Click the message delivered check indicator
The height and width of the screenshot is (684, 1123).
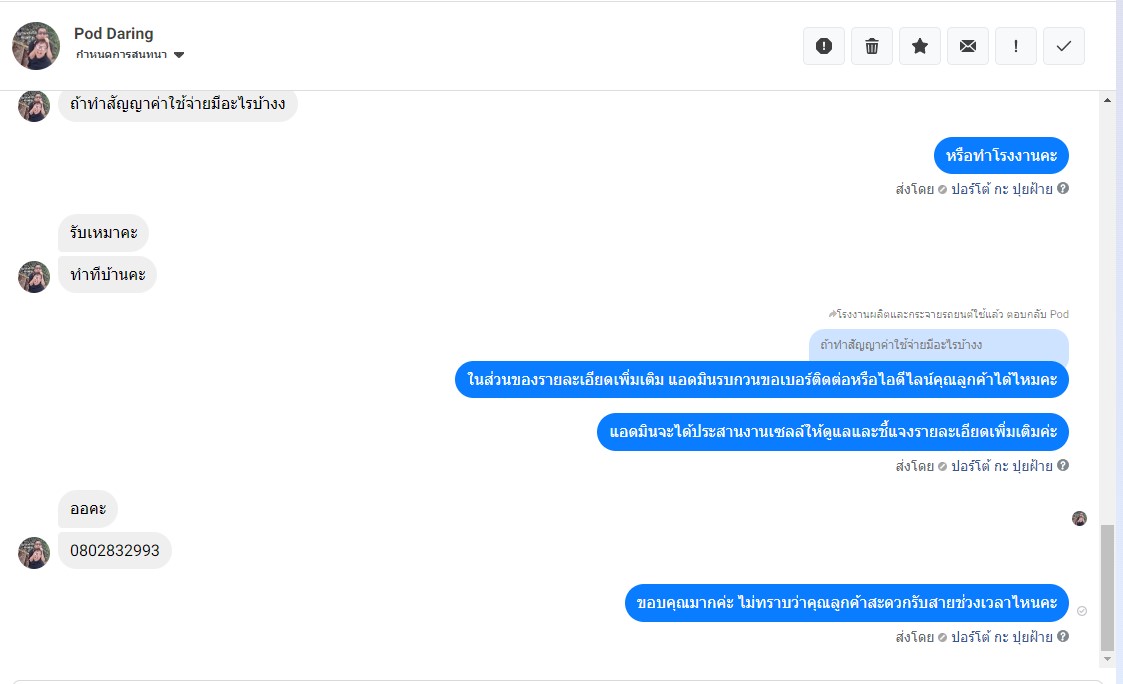click(1081, 611)
